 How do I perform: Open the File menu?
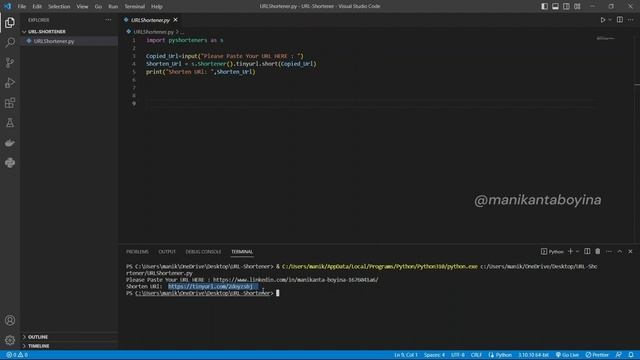[22, 7]
